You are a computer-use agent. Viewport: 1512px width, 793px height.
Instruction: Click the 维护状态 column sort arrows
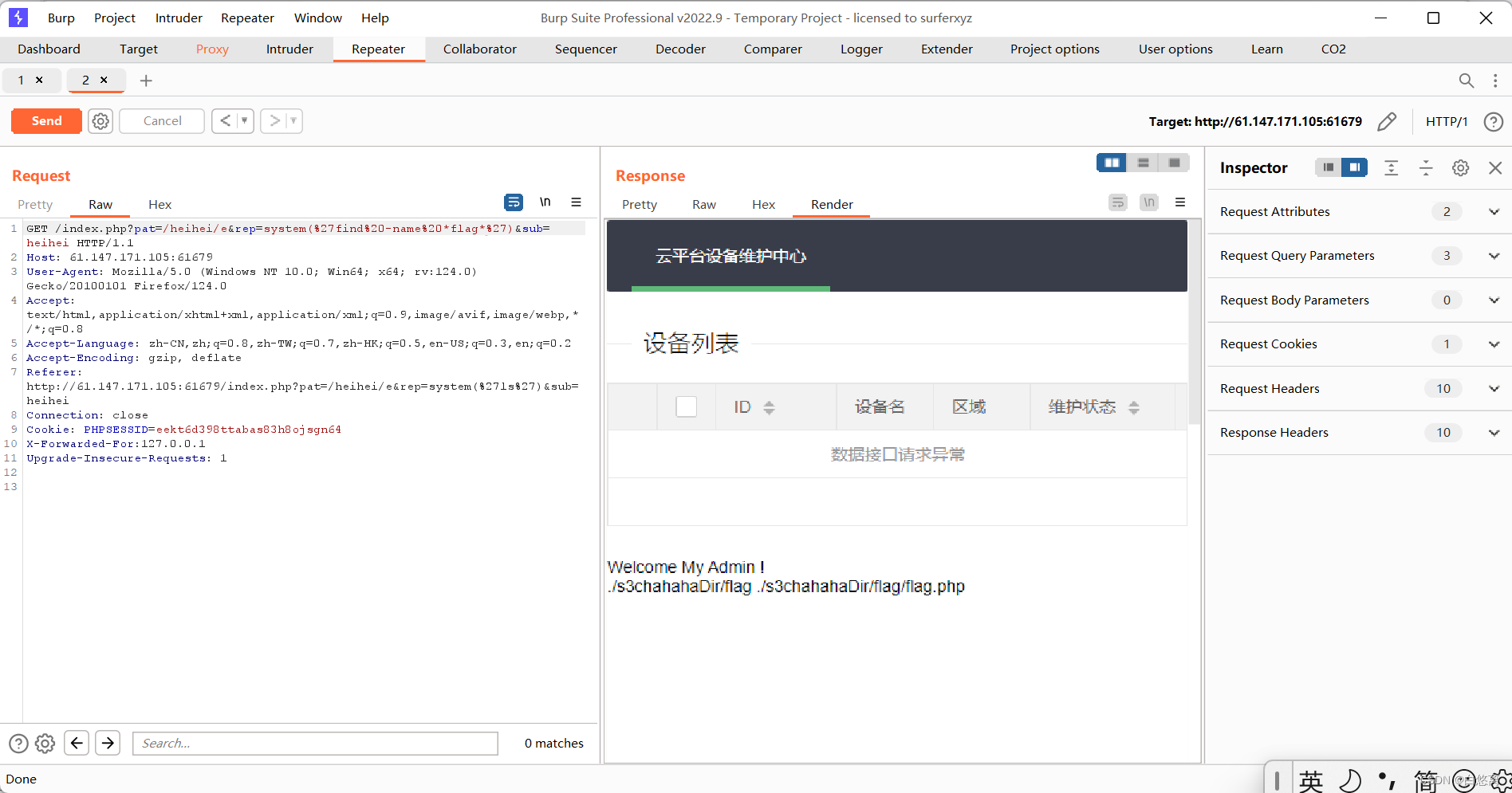tap(1134, 407)
